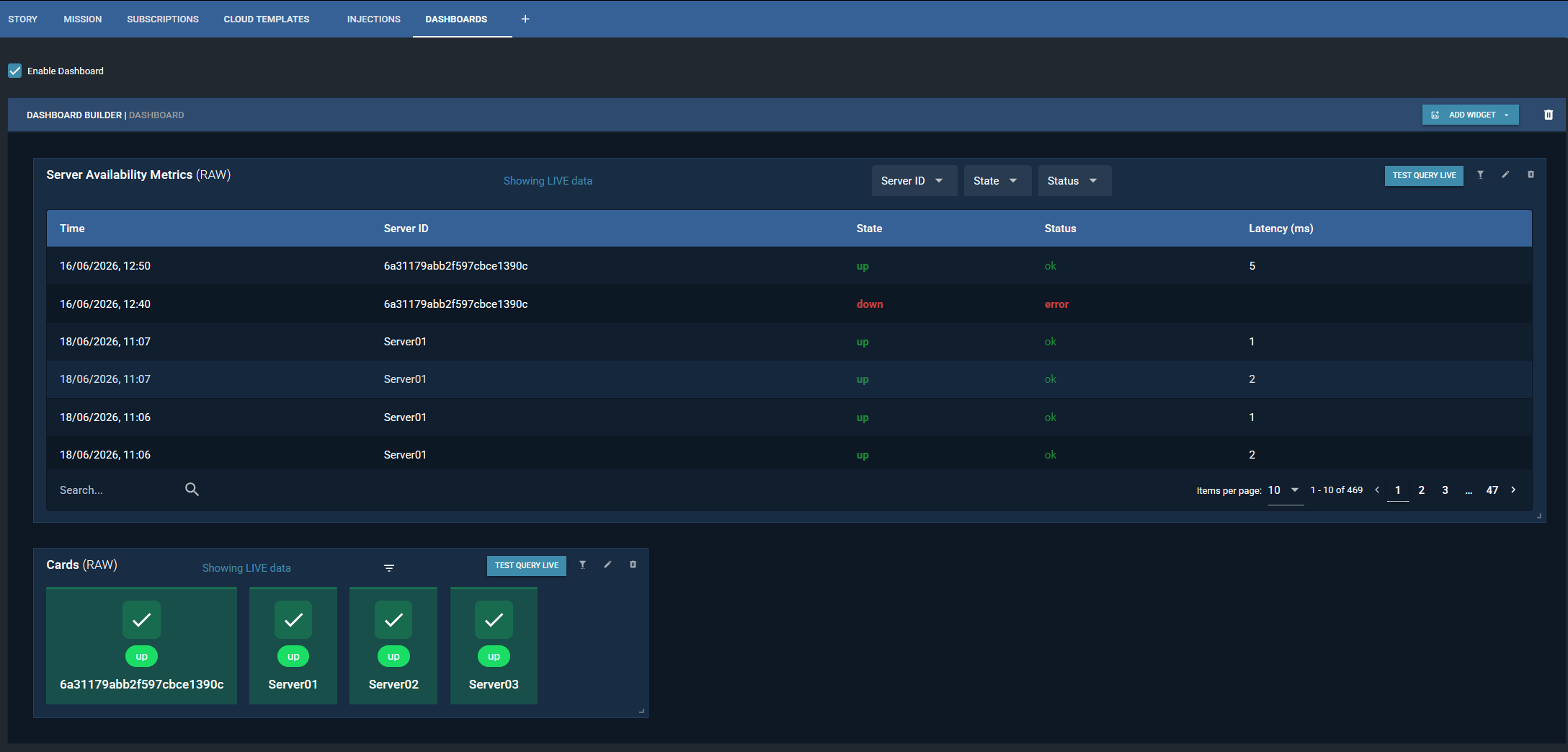Screen dimensions: 1568x752
Task: Switch to the Mission tab
Action: [83, 19]
